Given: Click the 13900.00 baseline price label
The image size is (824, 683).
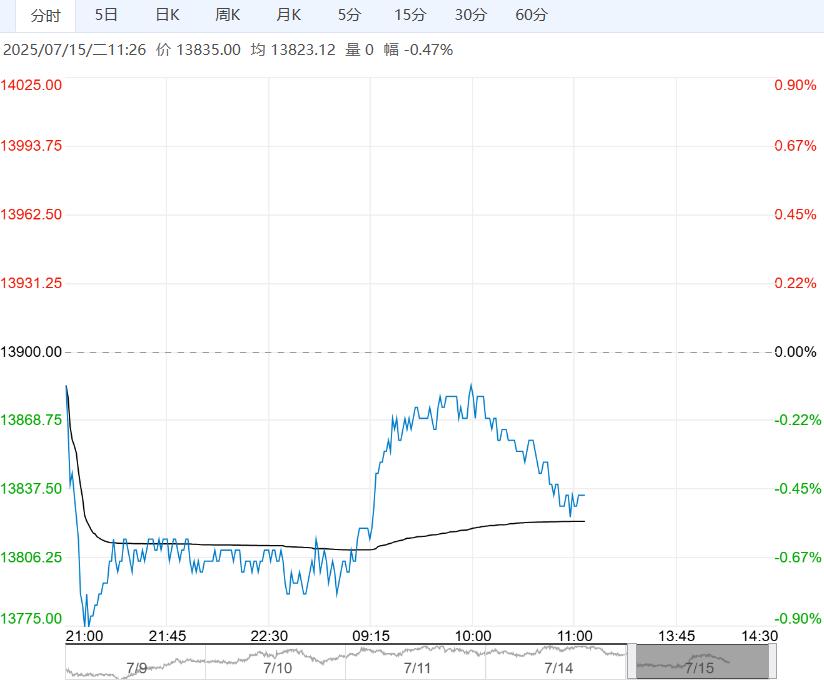Looking at the screenshot, I should coord(31,352).
